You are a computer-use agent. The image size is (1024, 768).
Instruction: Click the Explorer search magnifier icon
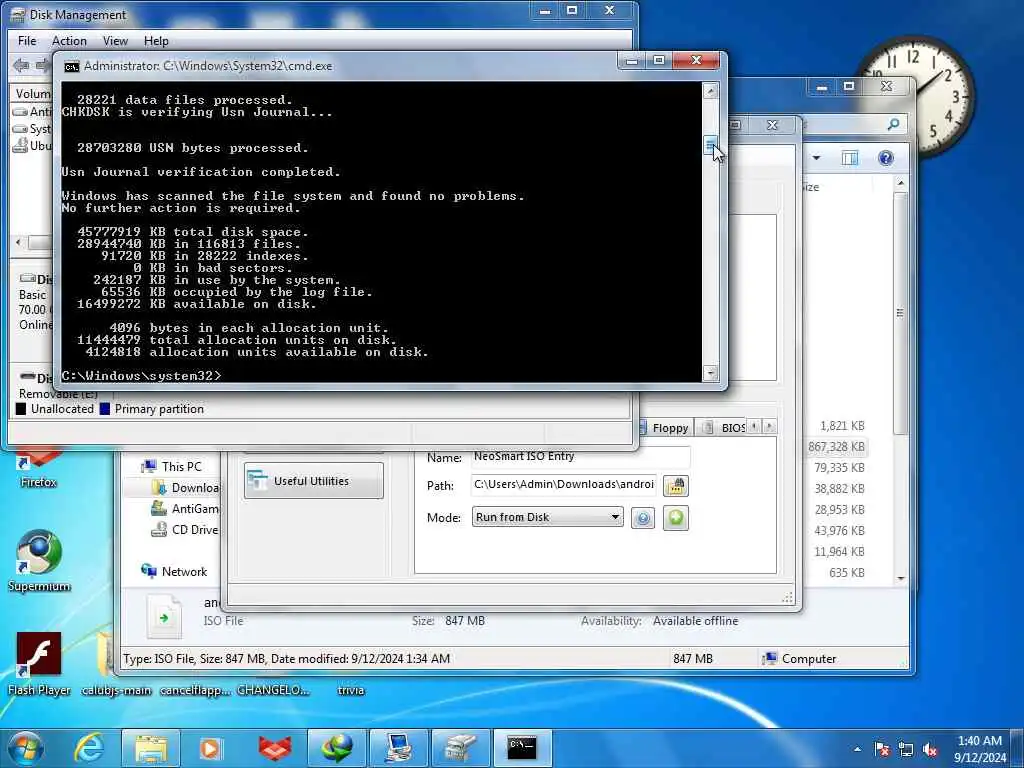(893, 123)
